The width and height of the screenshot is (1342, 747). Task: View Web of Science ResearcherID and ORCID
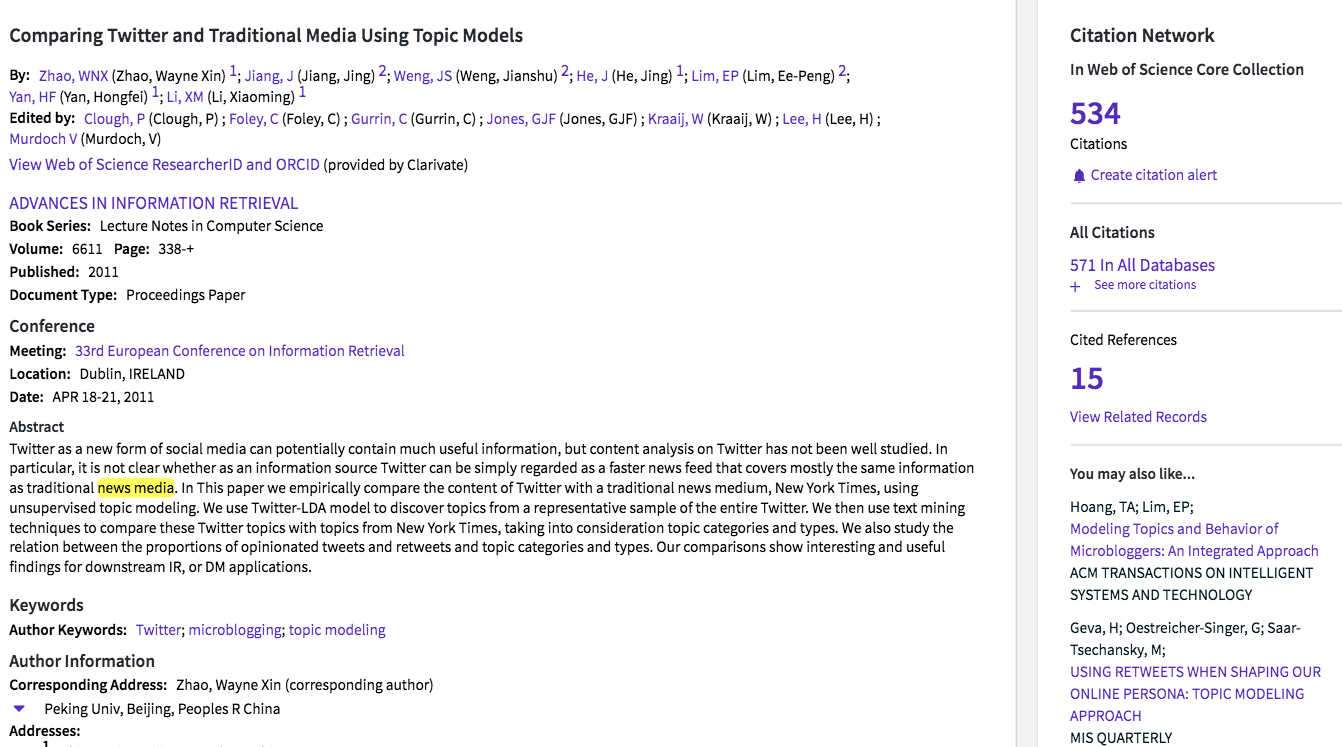coord(164,165)
